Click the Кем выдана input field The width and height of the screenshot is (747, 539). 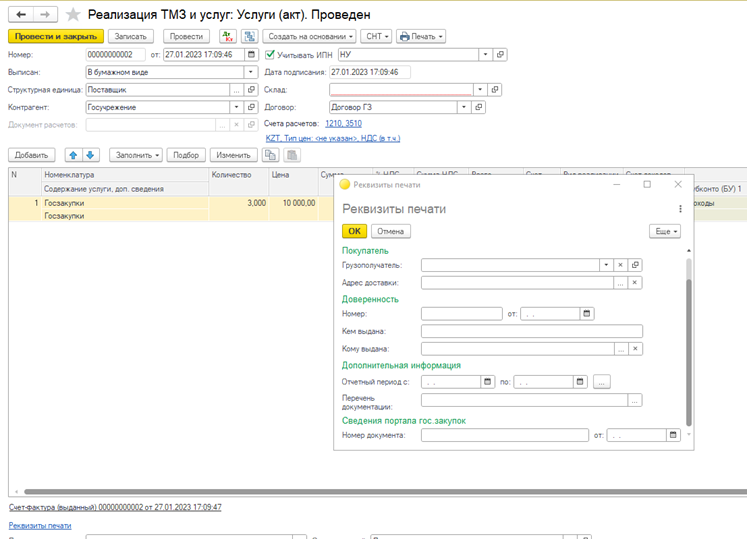531,331
